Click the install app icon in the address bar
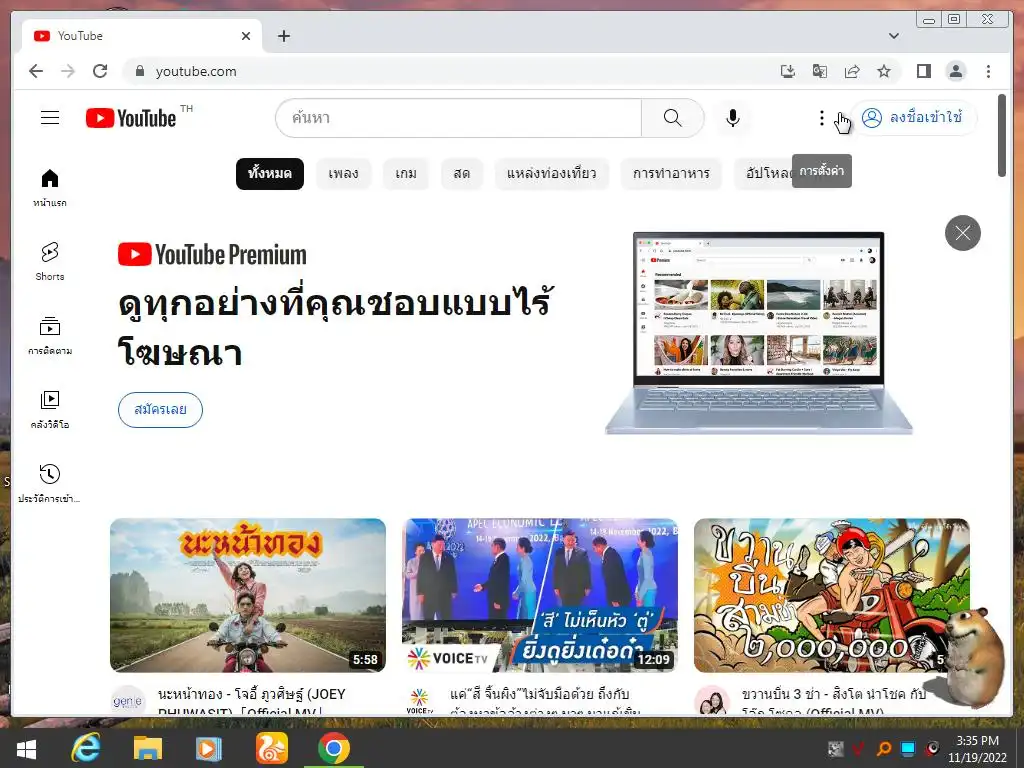This screenshot has height=768, width=1024. click(788, 71)
